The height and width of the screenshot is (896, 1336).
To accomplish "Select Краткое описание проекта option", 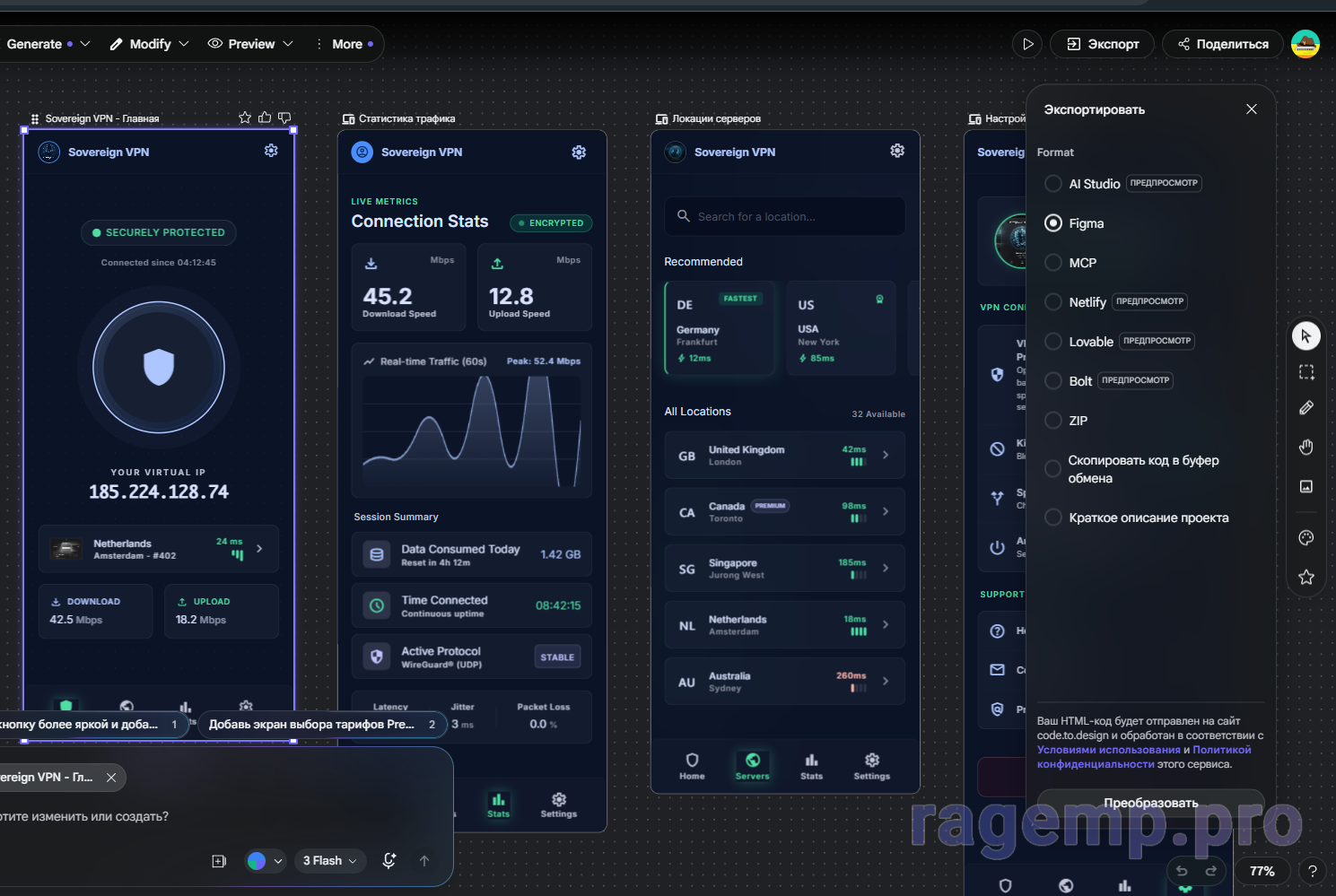I will coord(1053,518).
